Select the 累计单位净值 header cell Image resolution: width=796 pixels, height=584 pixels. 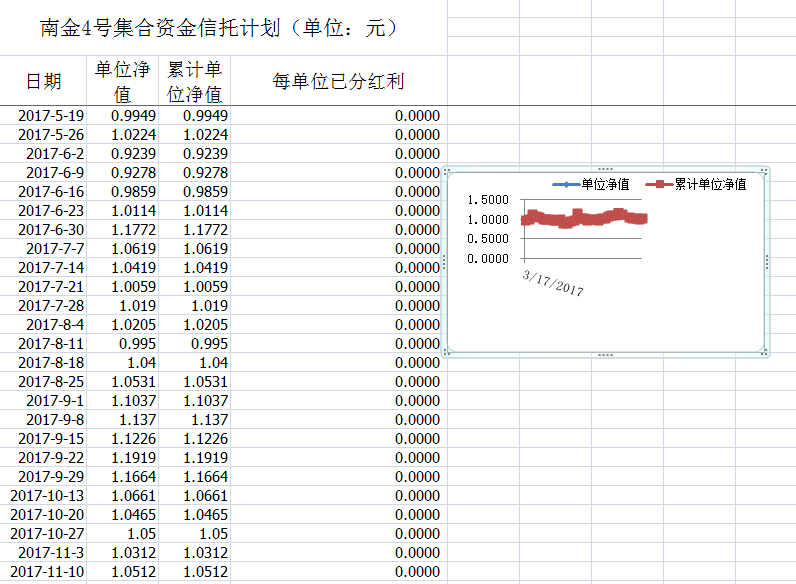[194, 81]
